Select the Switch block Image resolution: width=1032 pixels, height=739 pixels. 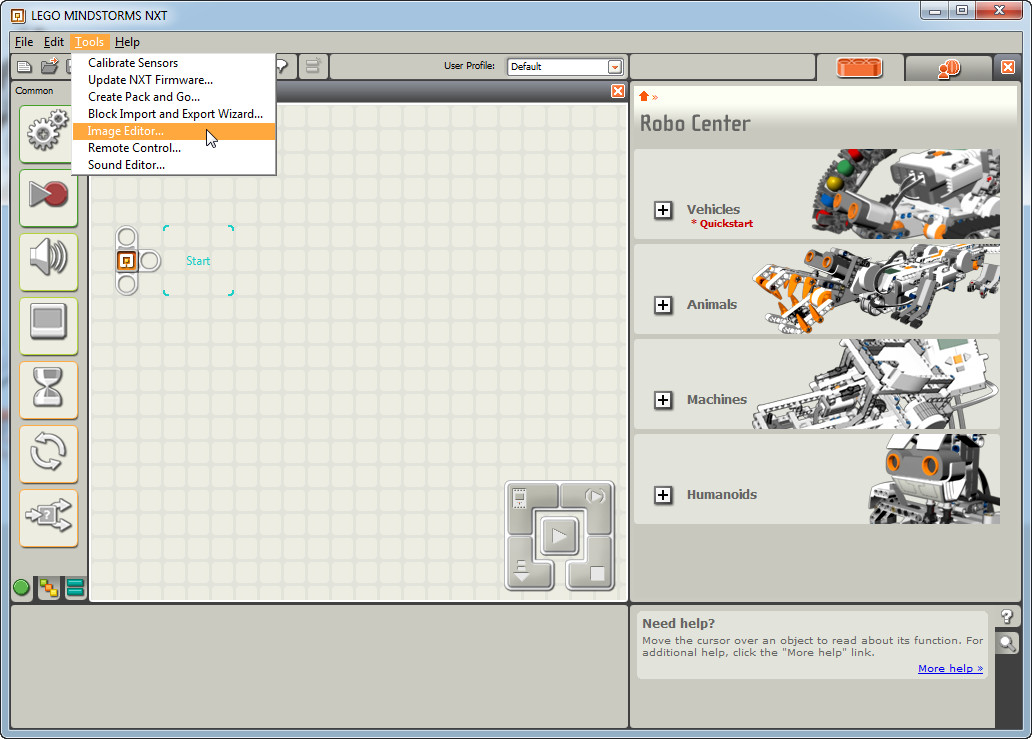(x=49, y=517)
